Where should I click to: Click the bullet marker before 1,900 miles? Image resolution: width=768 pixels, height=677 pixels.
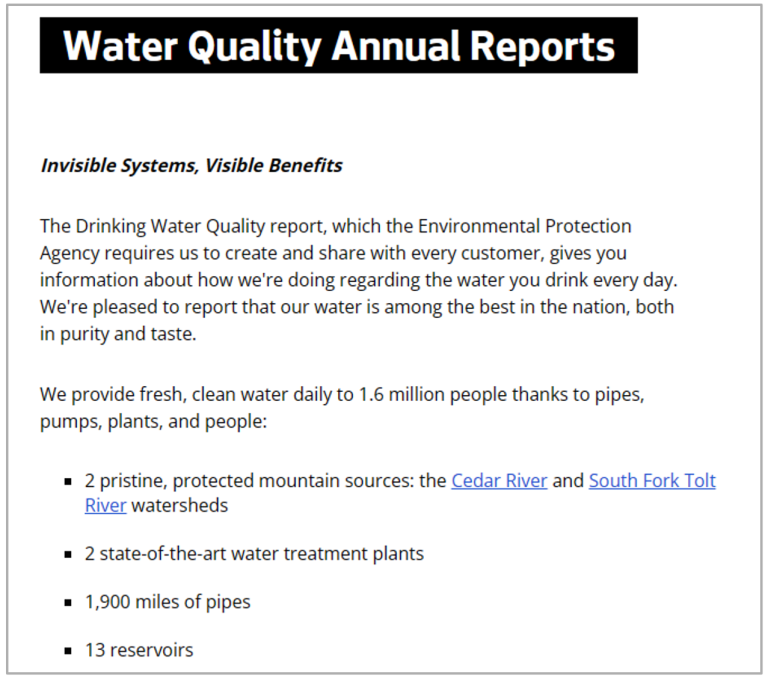coord(68,603)
